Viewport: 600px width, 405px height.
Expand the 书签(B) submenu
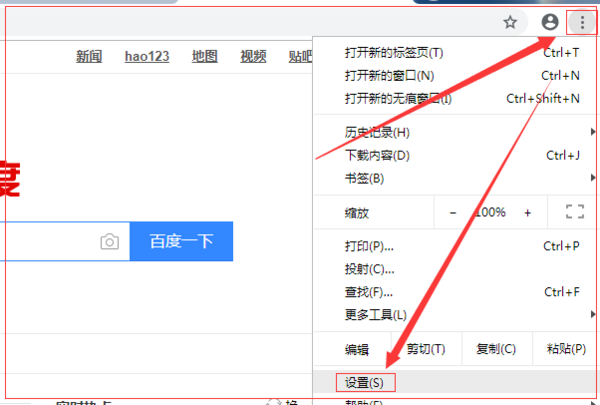point(364,178)
